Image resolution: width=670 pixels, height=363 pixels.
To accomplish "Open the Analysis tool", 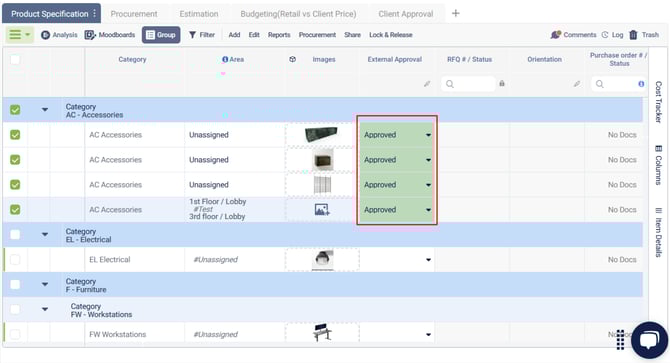I will click(x=59, y=35).
